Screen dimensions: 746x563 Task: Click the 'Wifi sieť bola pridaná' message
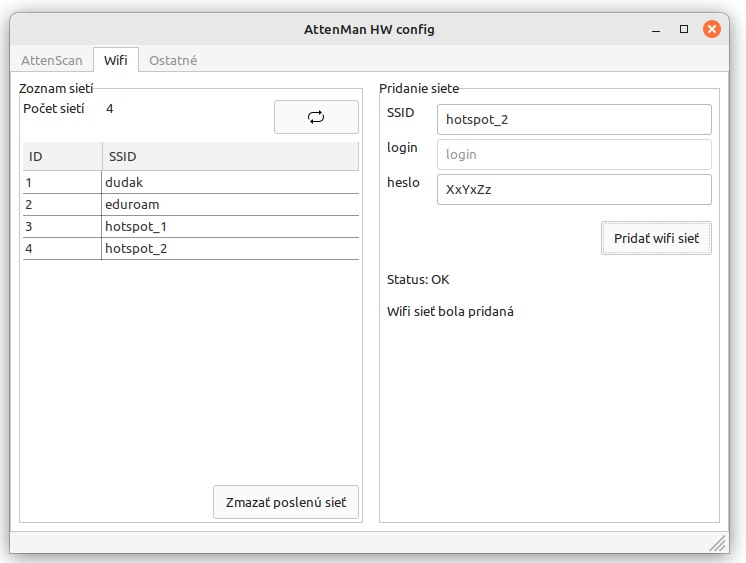coord(450,312)
